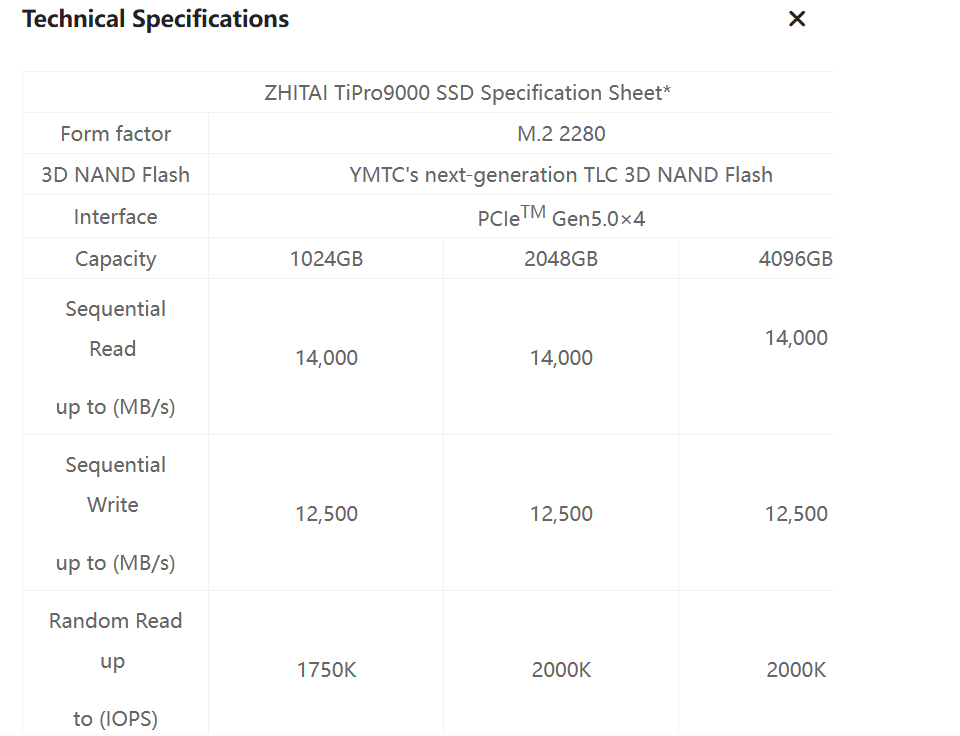960x736 pixels.
Task: Select the 1024GB sequential write 12,500 value
Action: 326,514
